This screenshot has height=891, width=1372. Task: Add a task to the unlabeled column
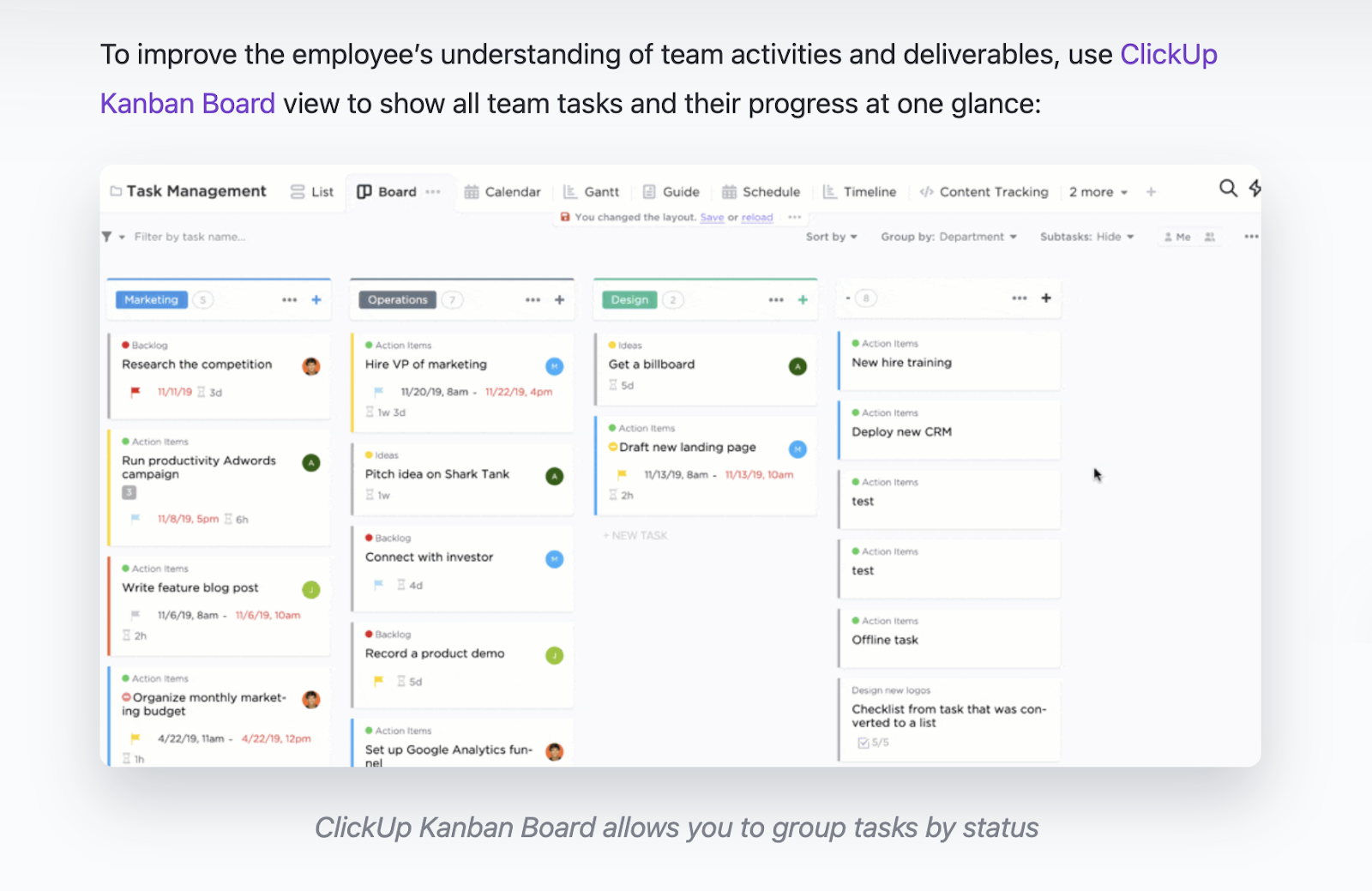click(1046, 298)
